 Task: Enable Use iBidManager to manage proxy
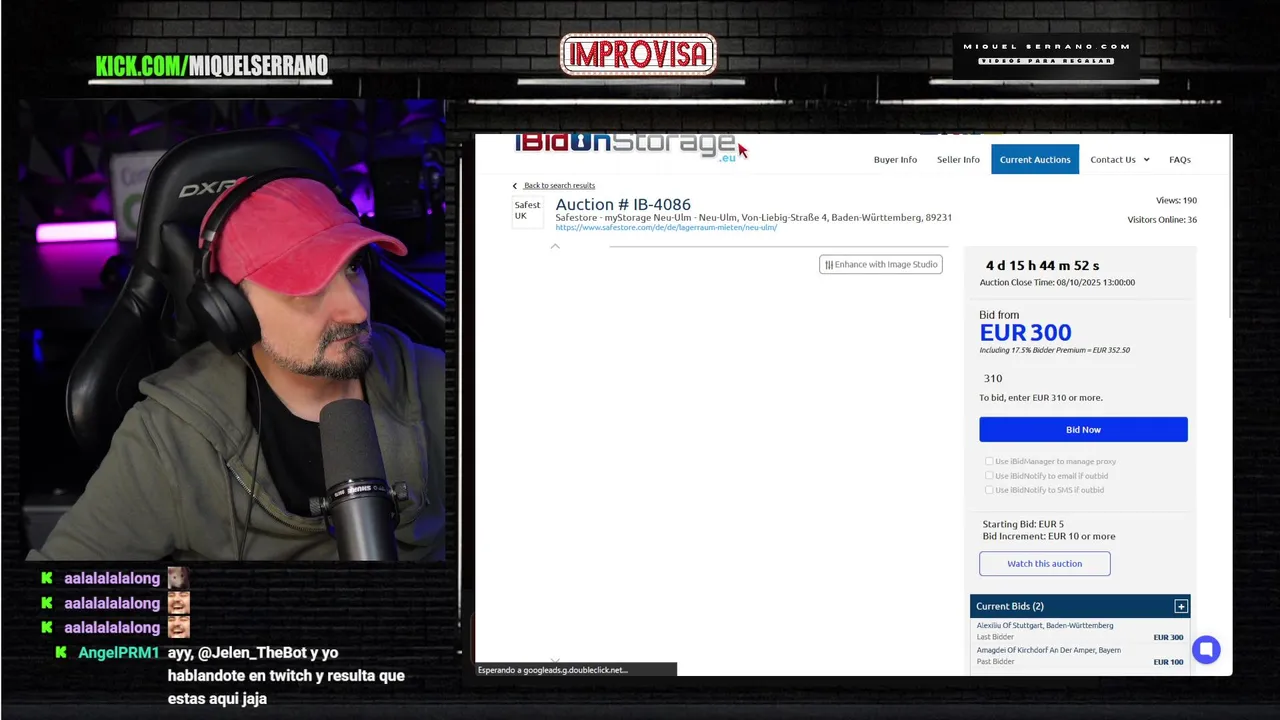[989, 461]
